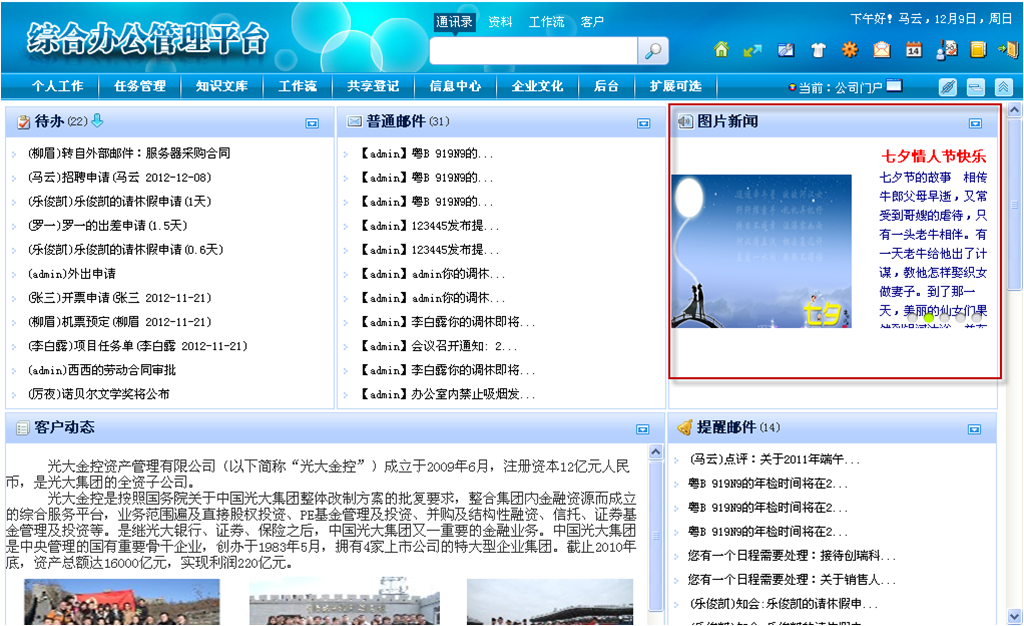
Task: Open reminder 您有一个日程需要处理：接待创瑞科
Action: coord(792,556)
